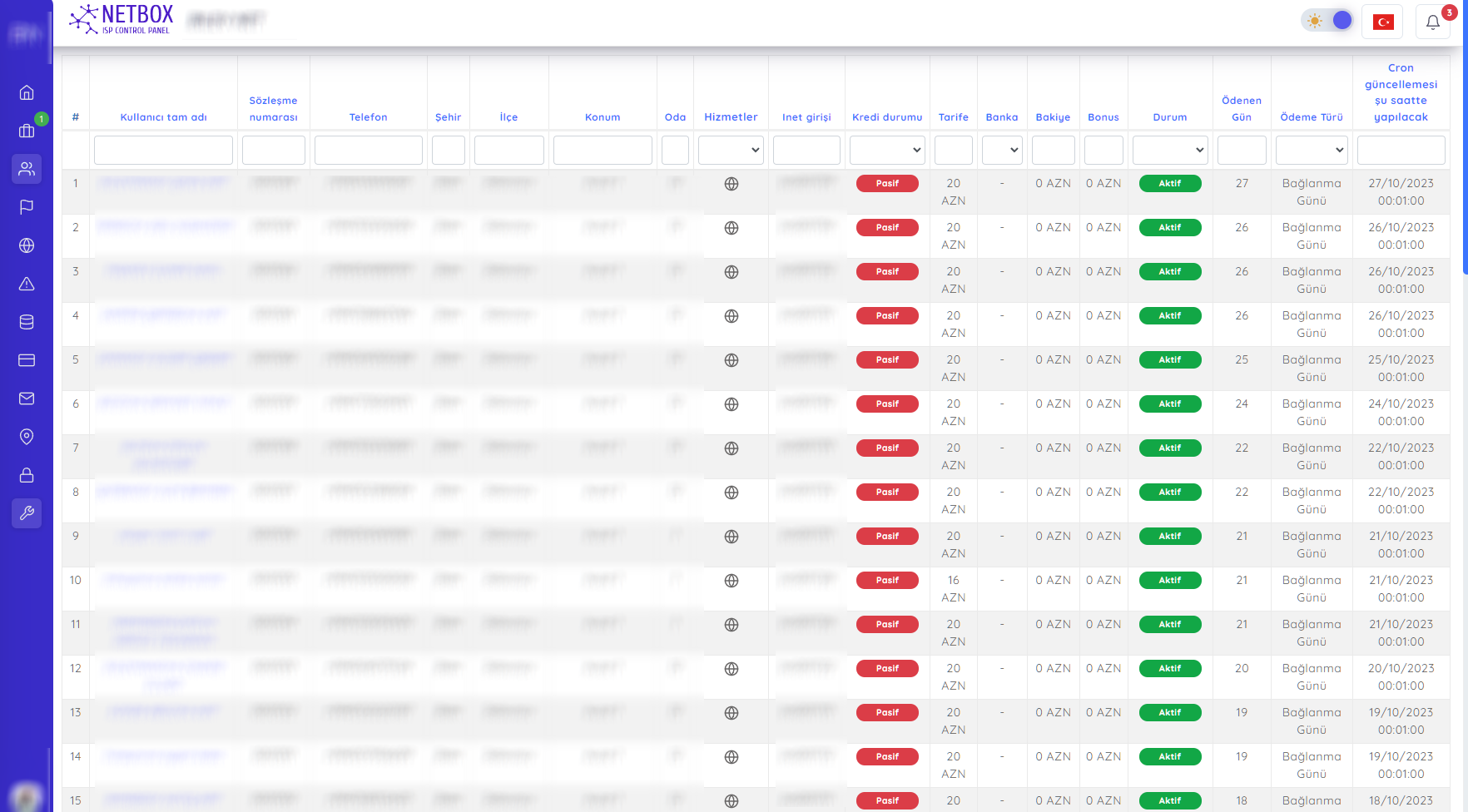Viewport: 1468px width, 812px height.
Task: Open the wrench tools sidebar icon
Action: 27,513
